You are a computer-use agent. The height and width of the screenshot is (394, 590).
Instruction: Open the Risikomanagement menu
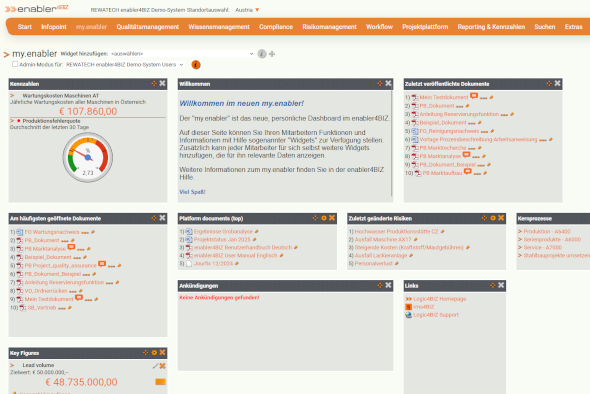tap(329, 27)
